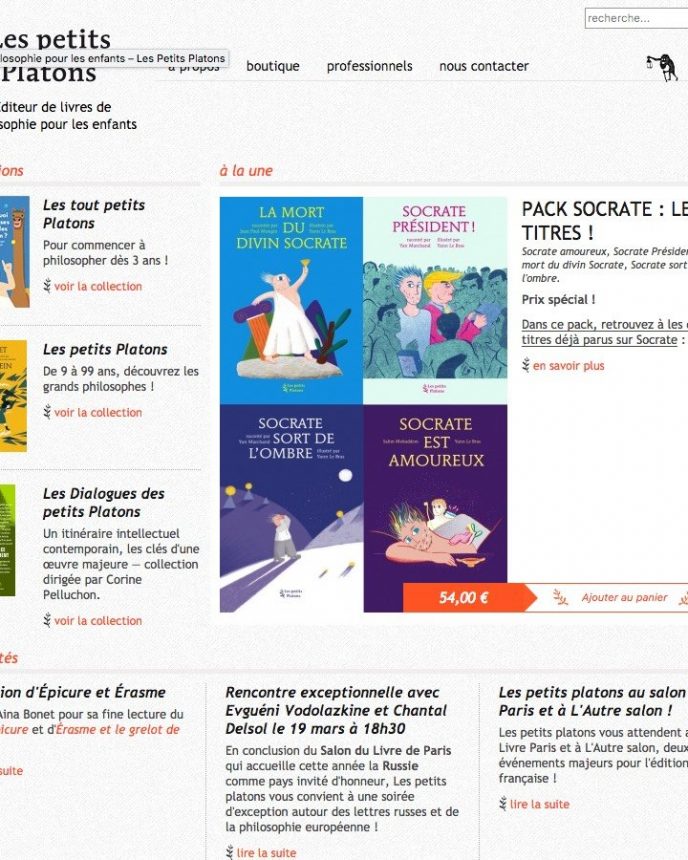This screenshot has width=688, height=860.
Task: Click laurel icon left of 'Ajouter au panier'
Action: click(560, 597)
